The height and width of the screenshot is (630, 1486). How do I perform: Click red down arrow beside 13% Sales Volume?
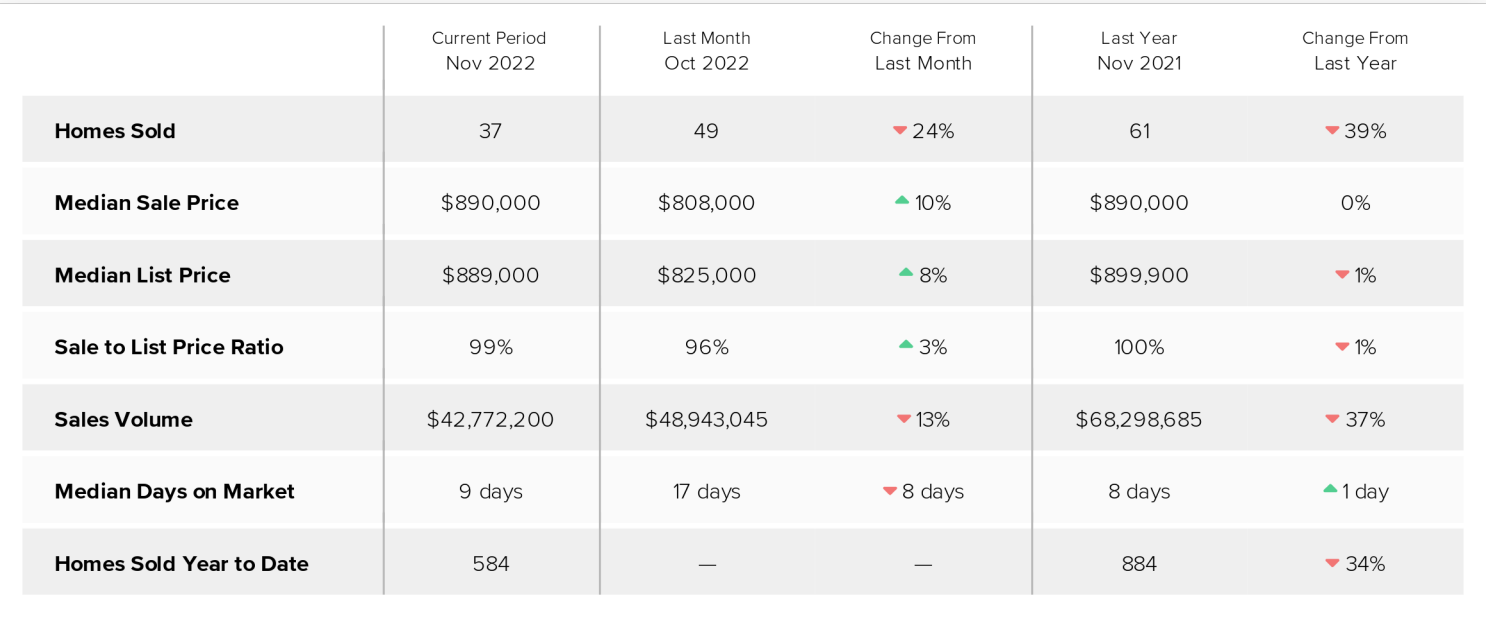[904, 419]
